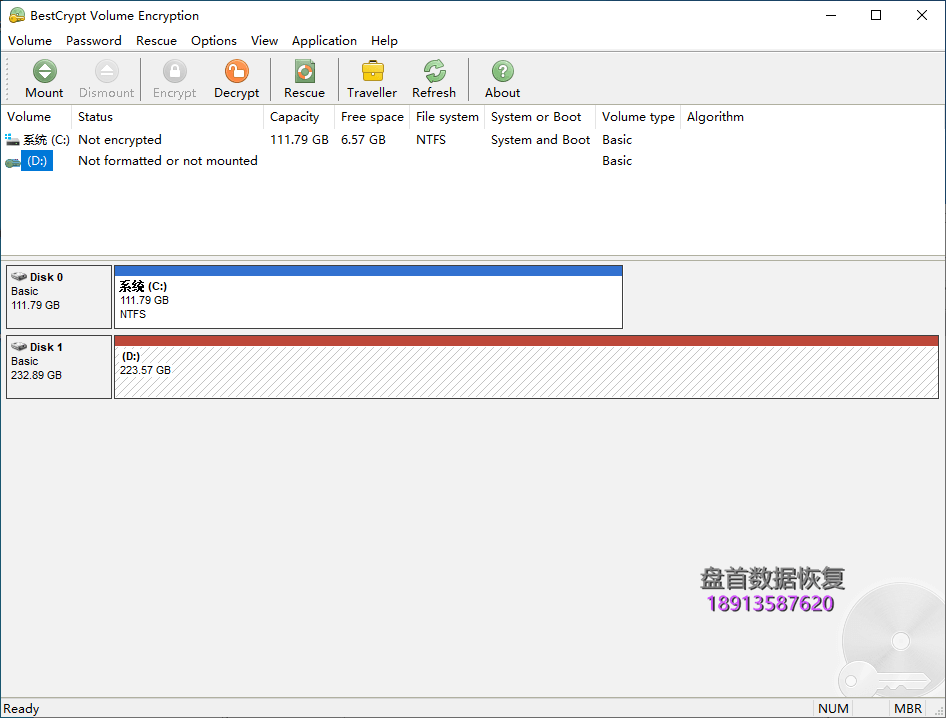Click 'Not formatted or not mounted' status

pos(168,161)
